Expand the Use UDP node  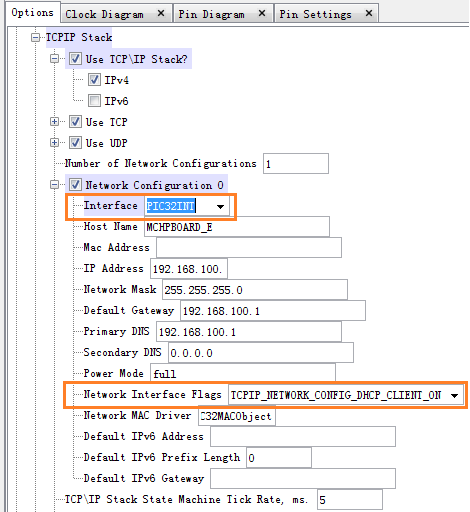pyautogui.click(x=54, y=143)
